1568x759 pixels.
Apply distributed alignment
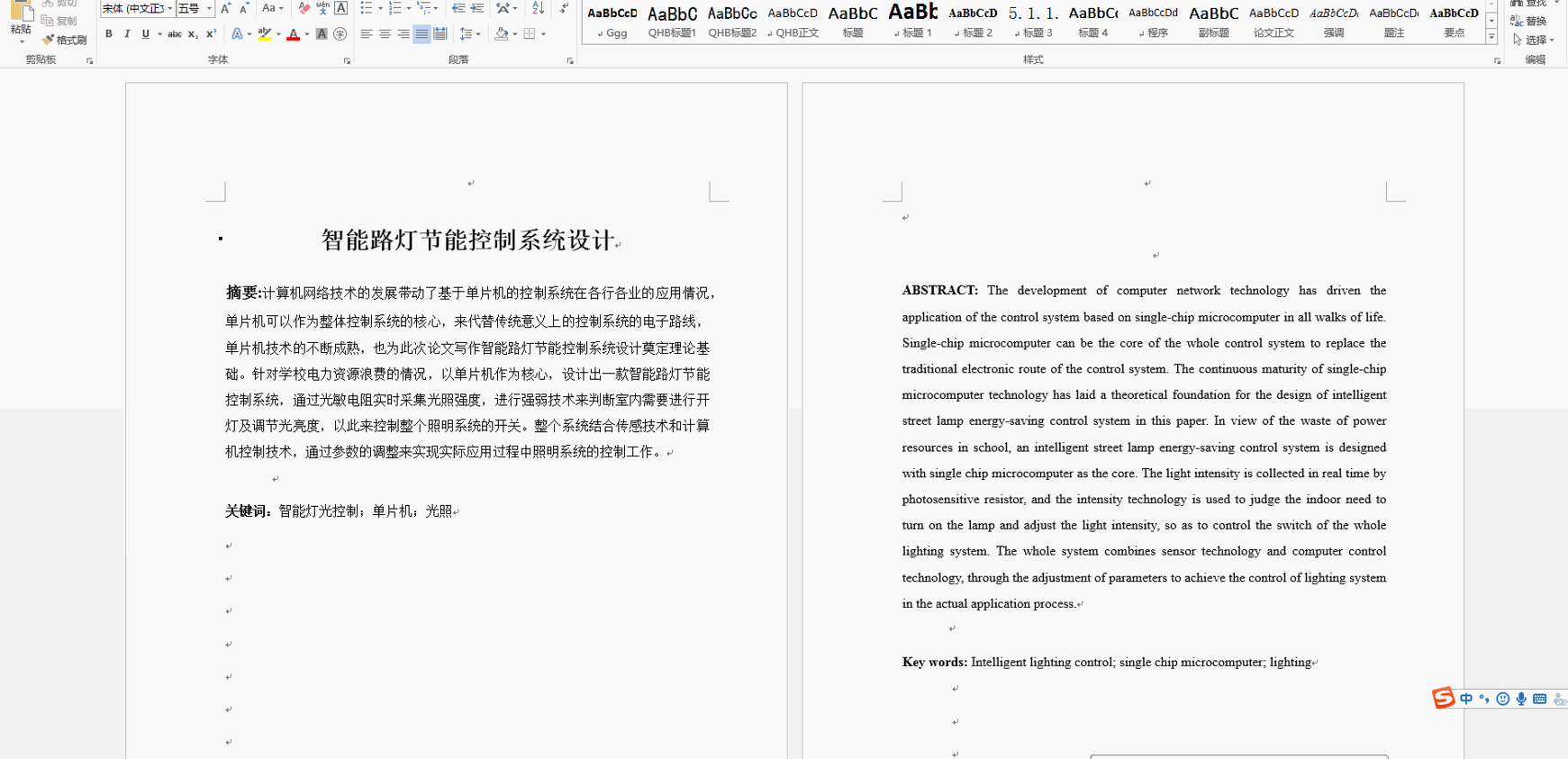[440, 34]
